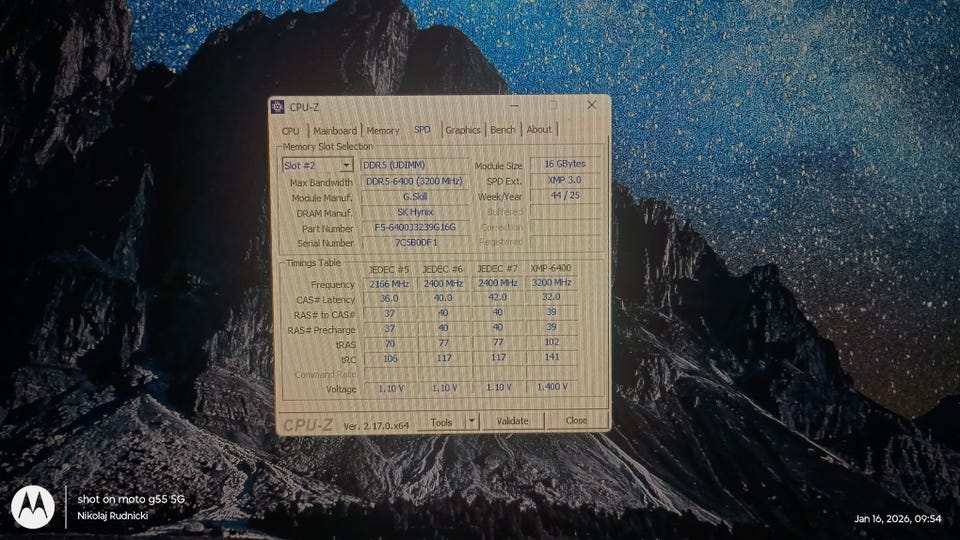Image resolution: width=960 pixels, height=540 pixels.
Task: Go to the About tab
Action: click(539, 129)
